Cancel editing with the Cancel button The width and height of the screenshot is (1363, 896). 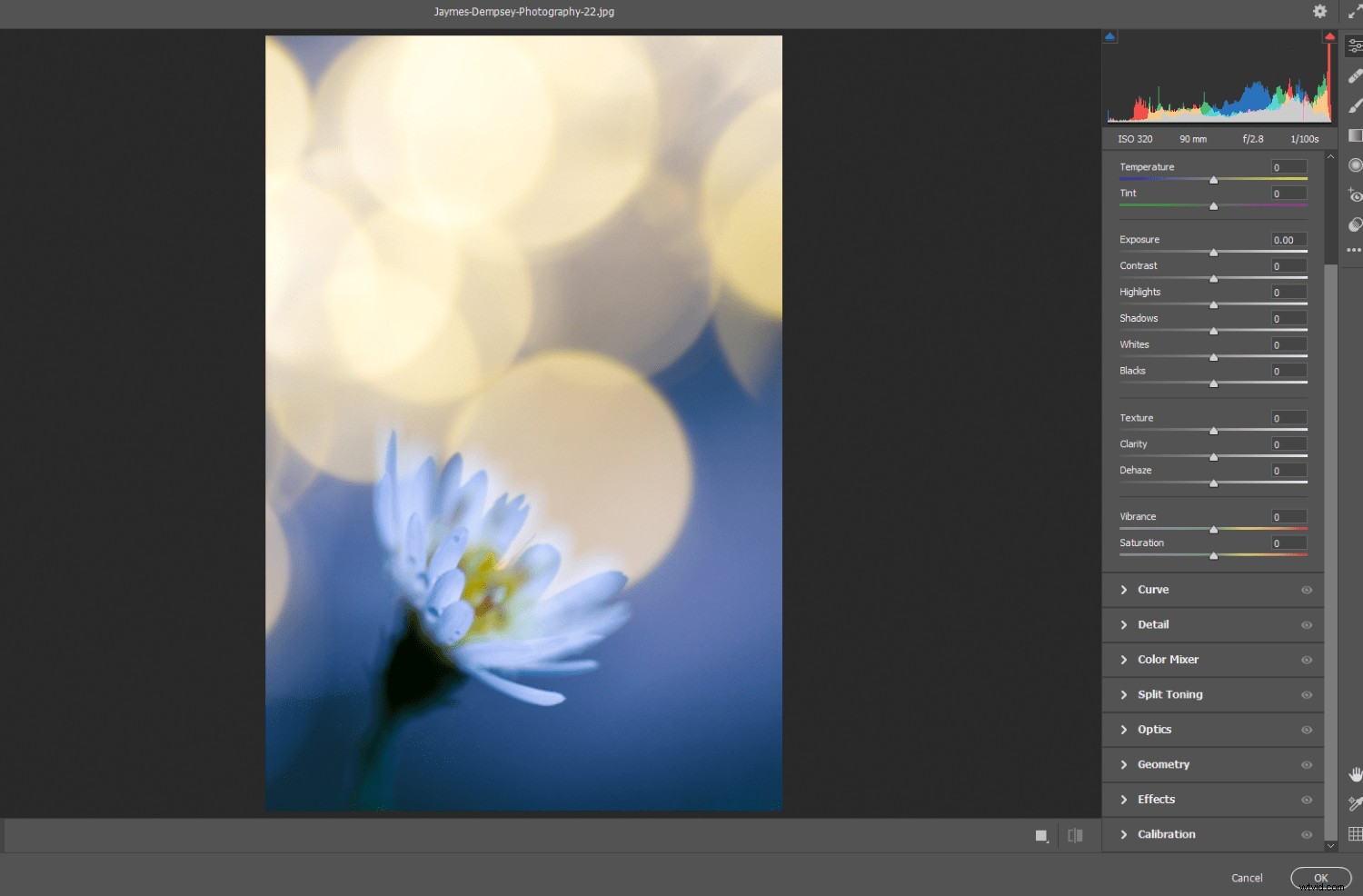coord(1246,878)
